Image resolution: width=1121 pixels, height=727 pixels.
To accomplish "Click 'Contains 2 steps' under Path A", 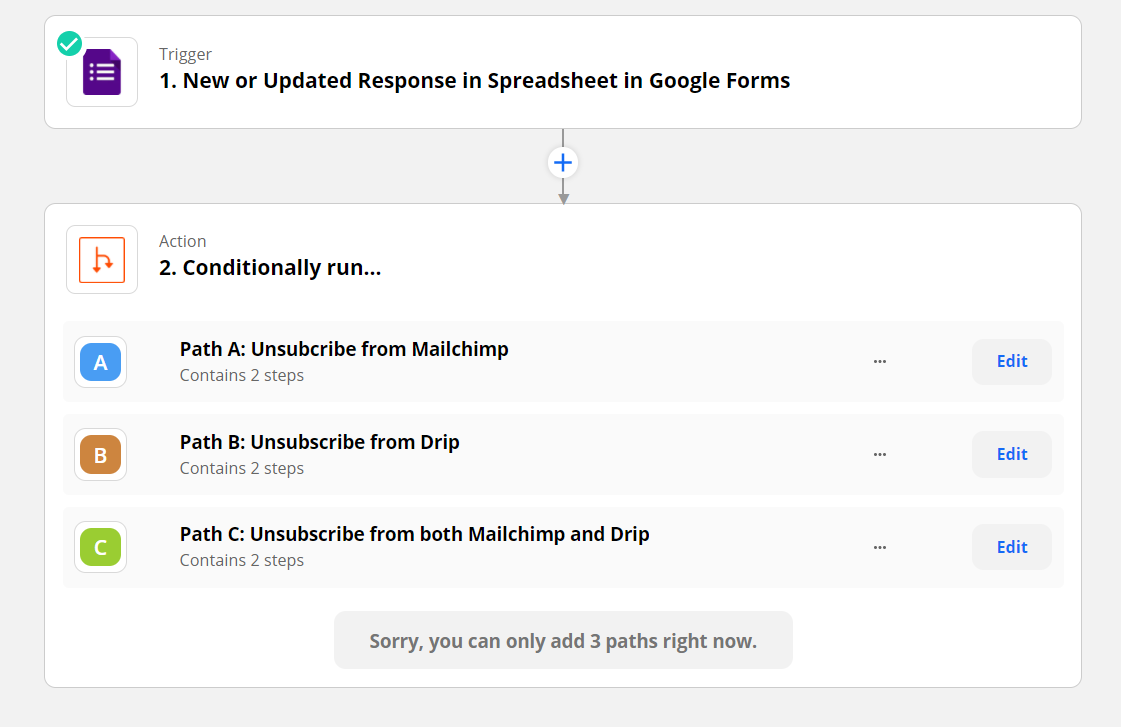I will tap(242, 376).
